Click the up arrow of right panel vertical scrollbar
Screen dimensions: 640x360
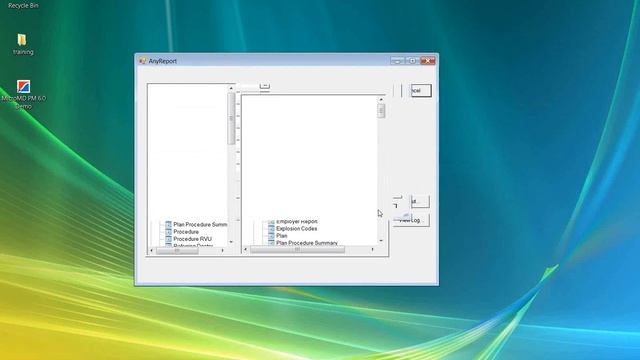tap(381, 99)
